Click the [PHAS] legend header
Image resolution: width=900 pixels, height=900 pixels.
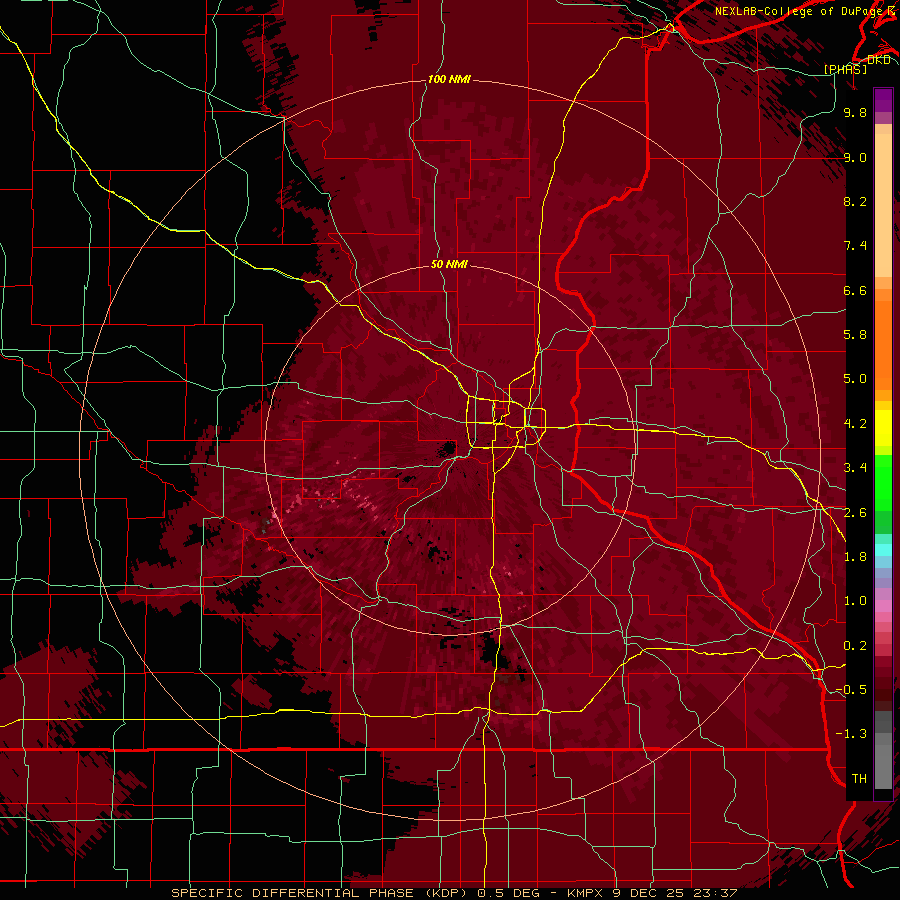click(845, 69)
